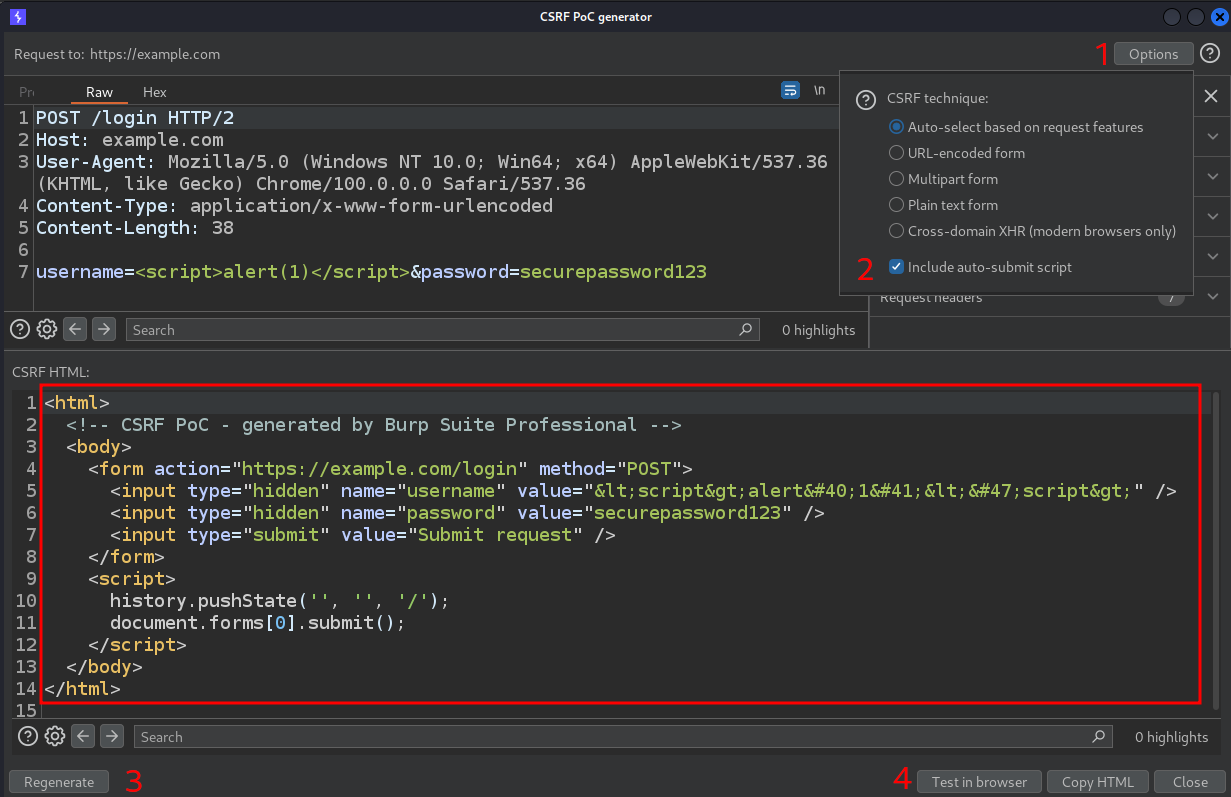The width and height of the screenshot is (1231, 797).
Task: Click the Request headers label
Action: [931, 297]
